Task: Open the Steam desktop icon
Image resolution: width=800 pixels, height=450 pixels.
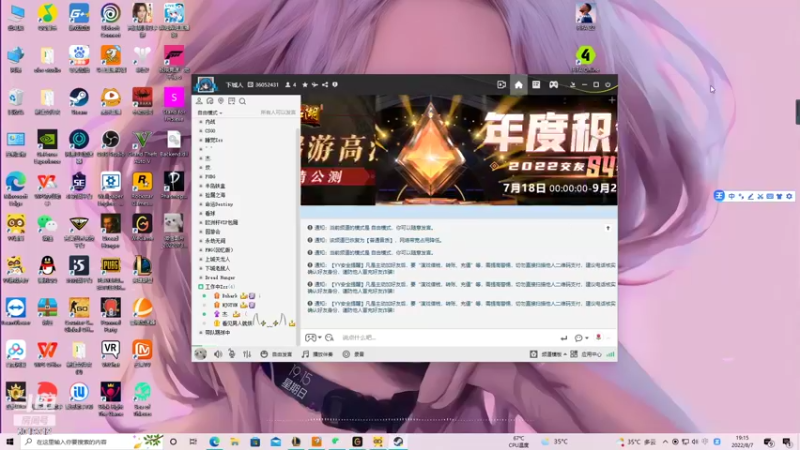Action: pos(79,102)
